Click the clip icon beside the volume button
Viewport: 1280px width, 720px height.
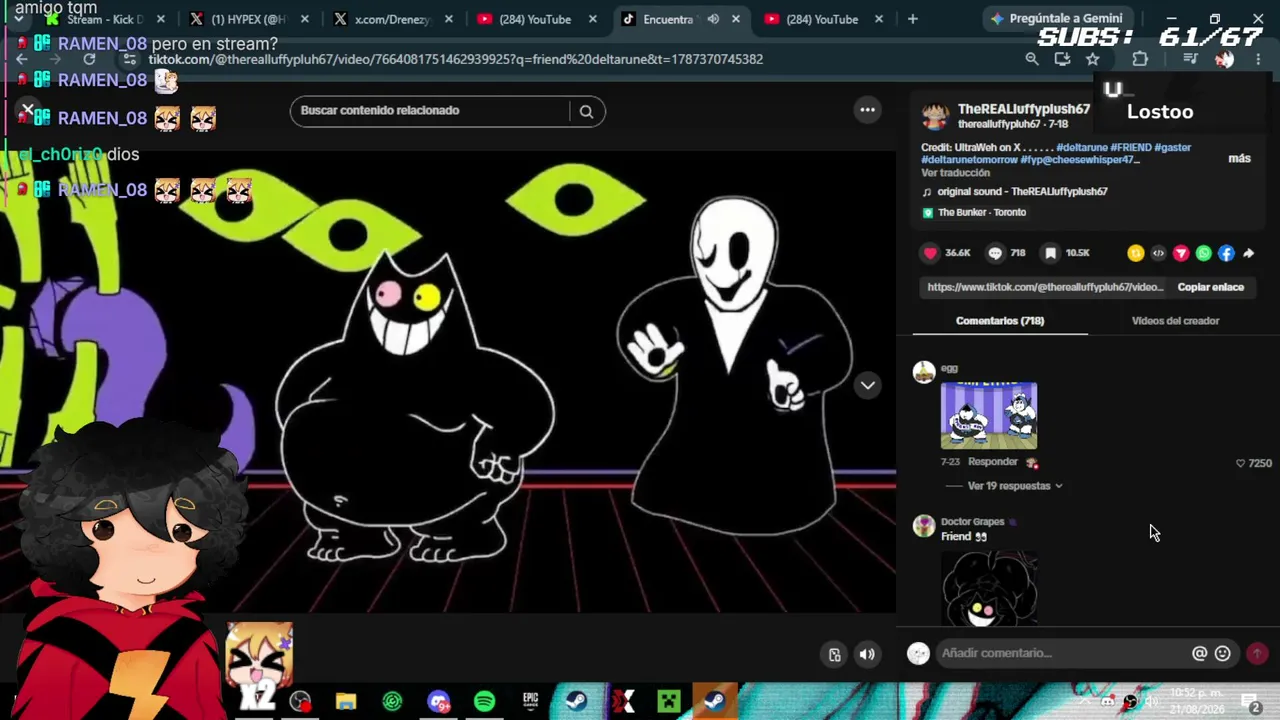(835, 654)
